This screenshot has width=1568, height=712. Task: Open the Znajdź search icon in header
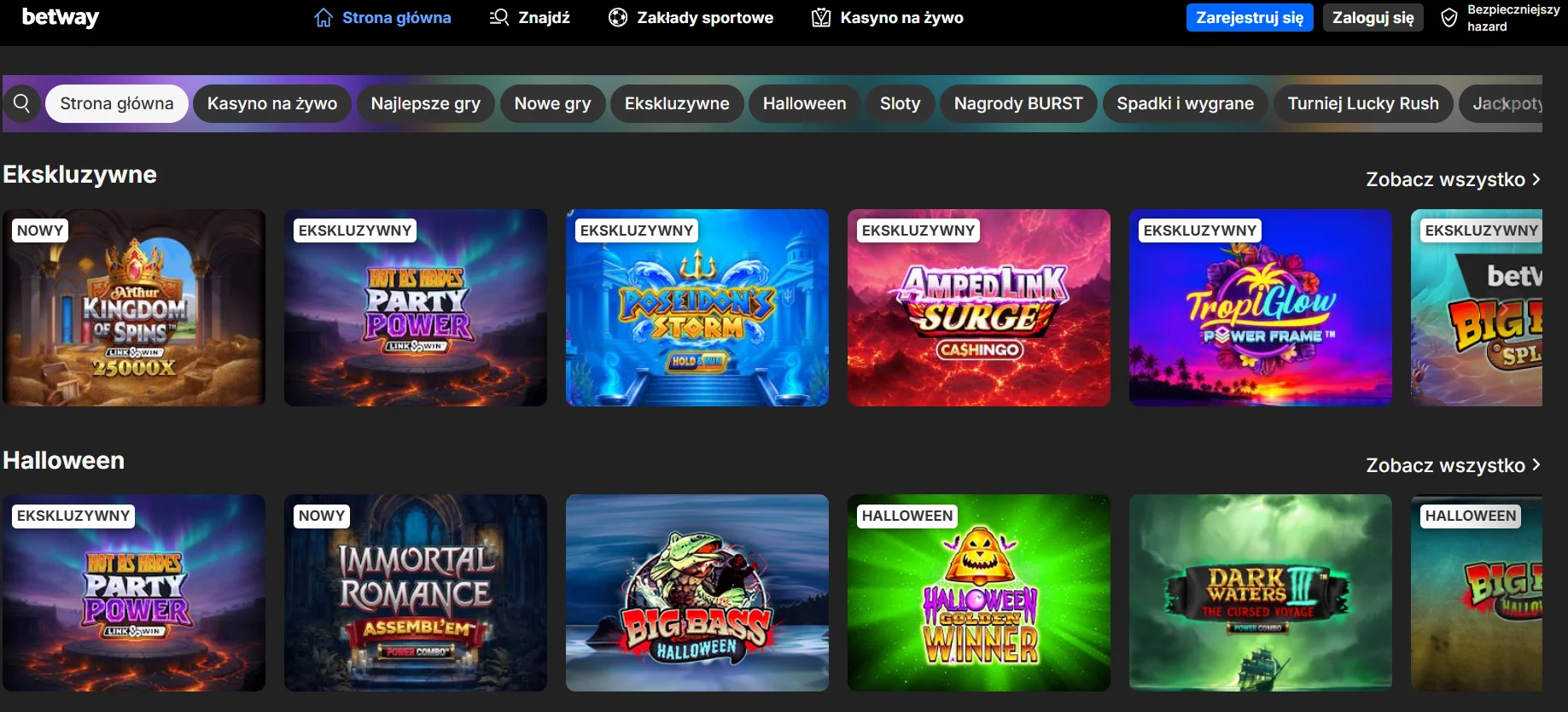click(499, 17)
